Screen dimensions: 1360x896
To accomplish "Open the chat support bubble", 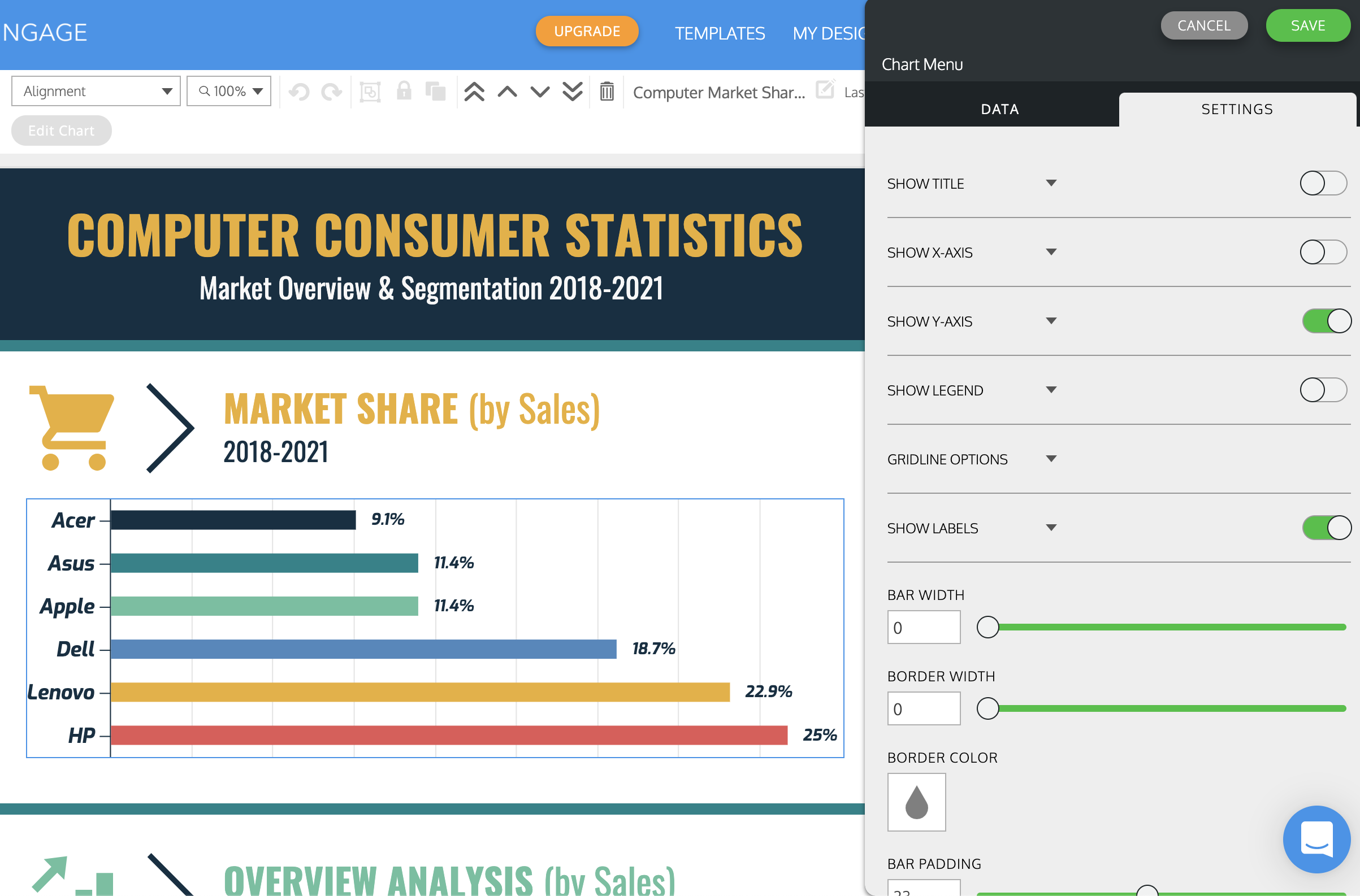I will click(1316, 839).
